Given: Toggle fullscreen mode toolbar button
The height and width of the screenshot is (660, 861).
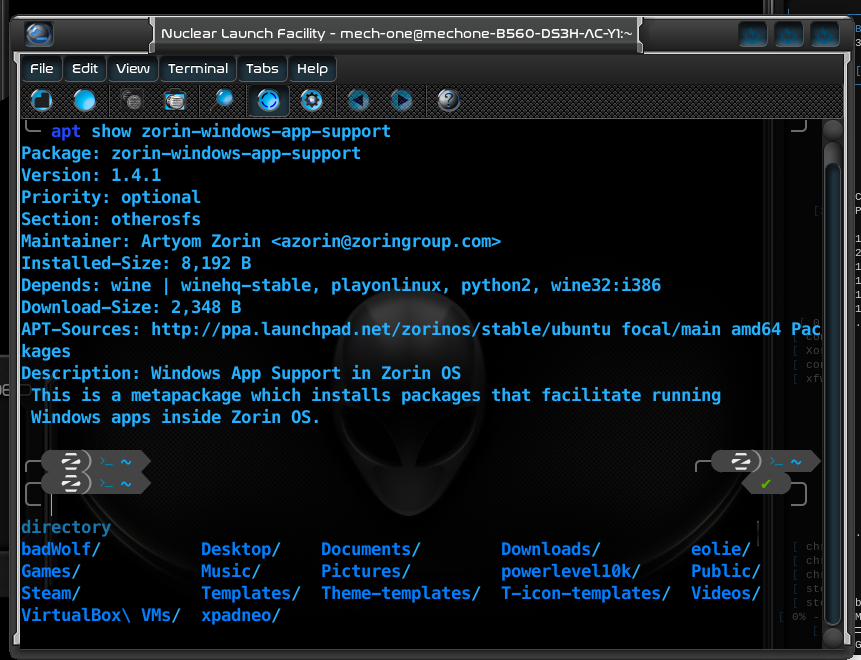Looking at the screenshot, I should 269,100.
